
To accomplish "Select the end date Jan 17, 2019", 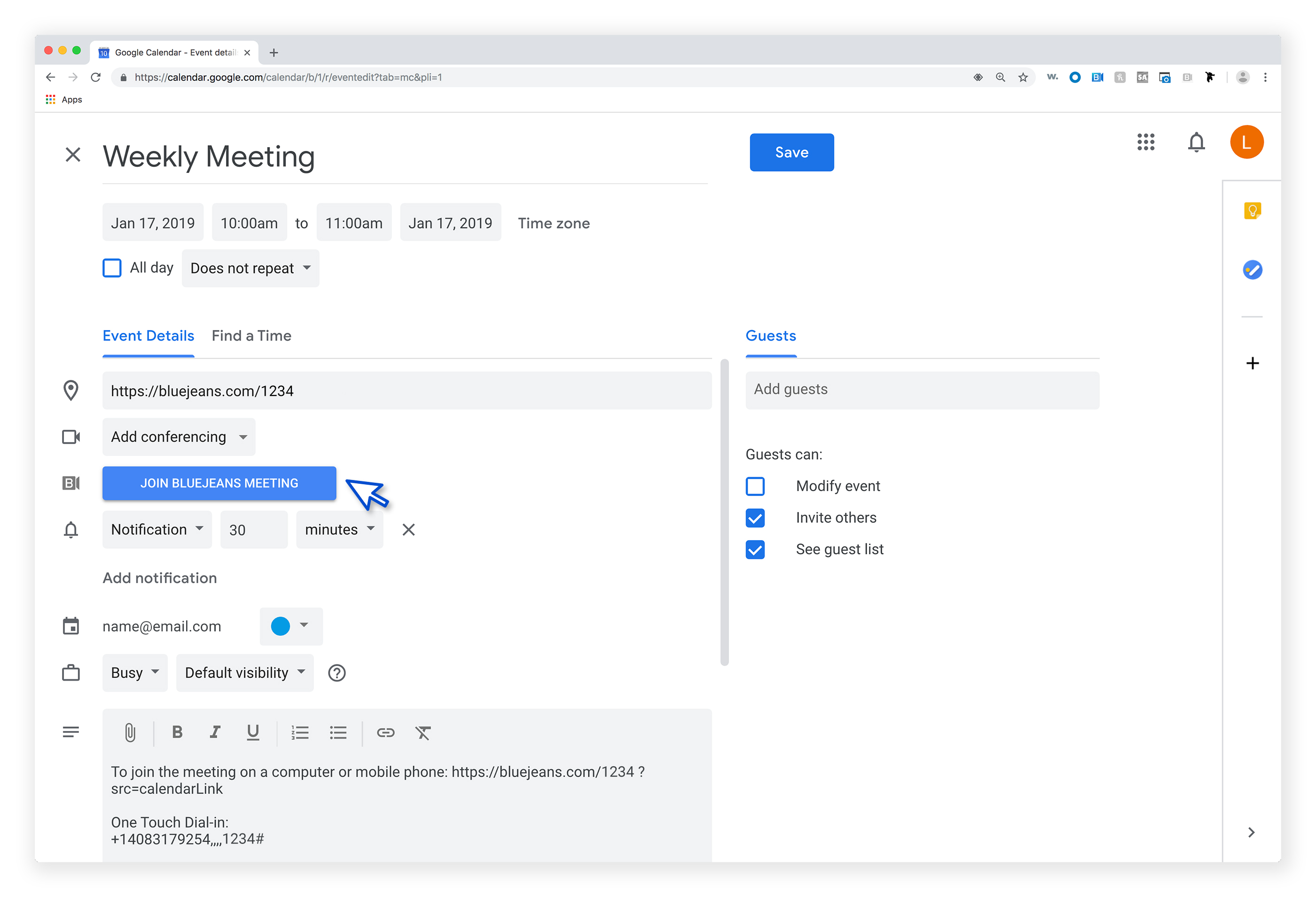I will pyautogui.click(x=450, y=222).
